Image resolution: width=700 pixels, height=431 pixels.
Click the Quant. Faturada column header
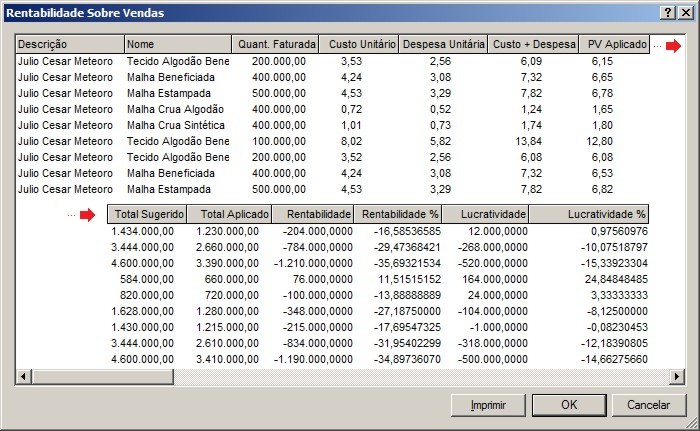click(276, 45)
